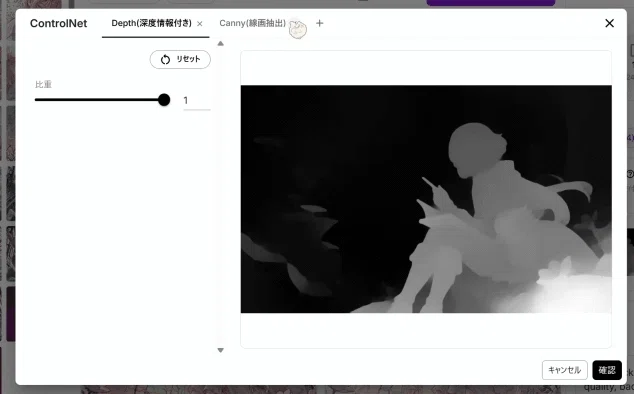Click the scroll up arrow of panel
Screen dimensions: 634x394
(220, 44)
